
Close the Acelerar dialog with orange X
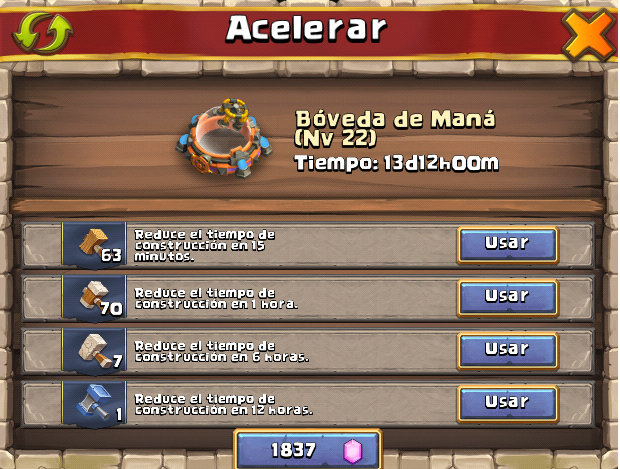[589, 35]
